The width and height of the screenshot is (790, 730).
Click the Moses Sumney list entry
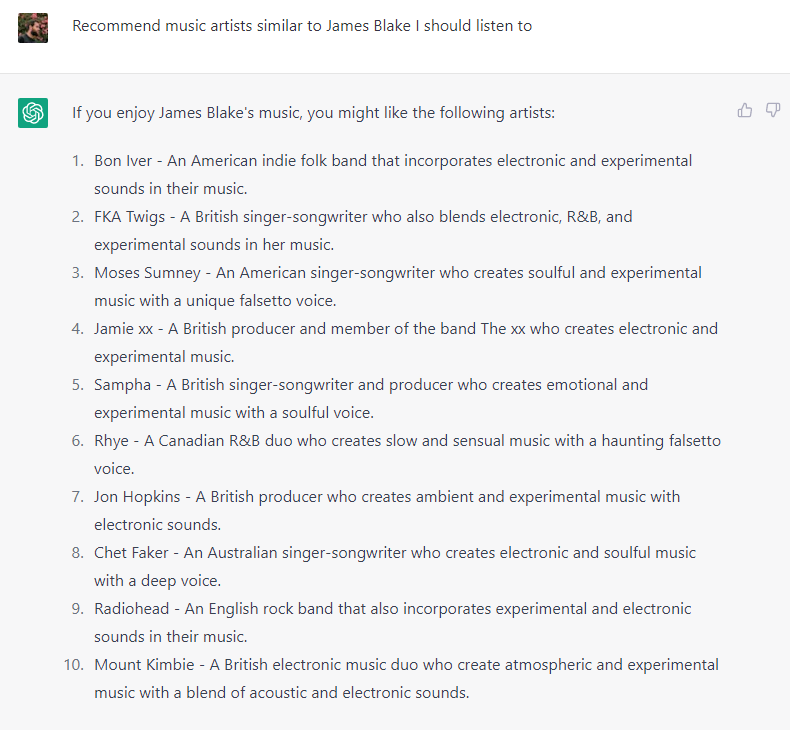coord(398,286)
